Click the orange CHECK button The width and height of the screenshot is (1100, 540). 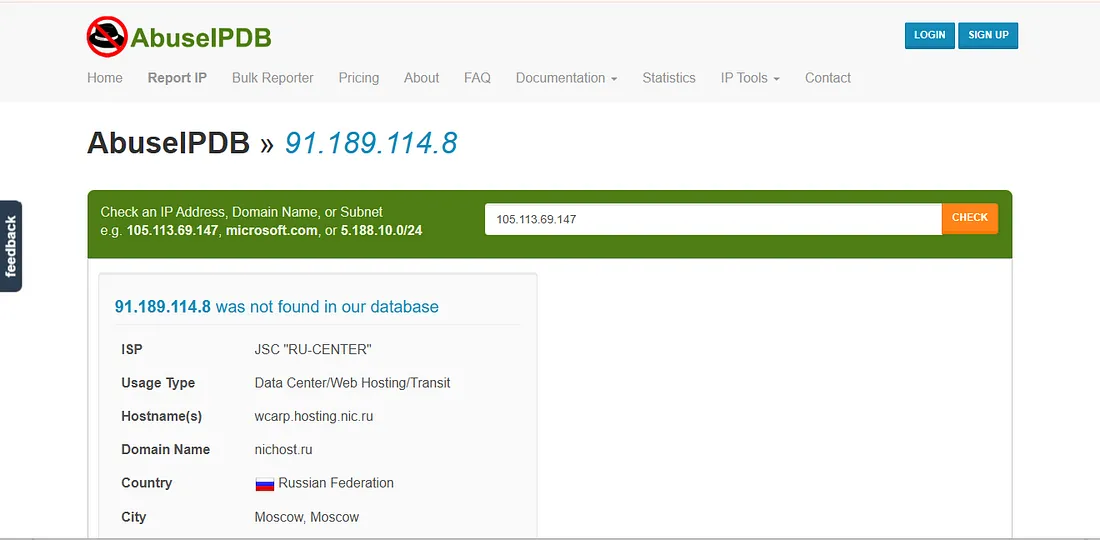[970, 219]
